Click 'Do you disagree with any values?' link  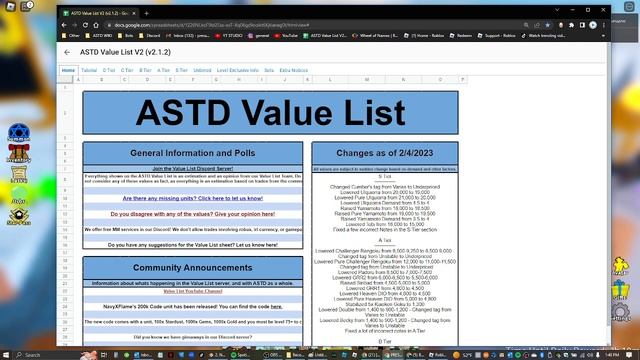[193, 214]
